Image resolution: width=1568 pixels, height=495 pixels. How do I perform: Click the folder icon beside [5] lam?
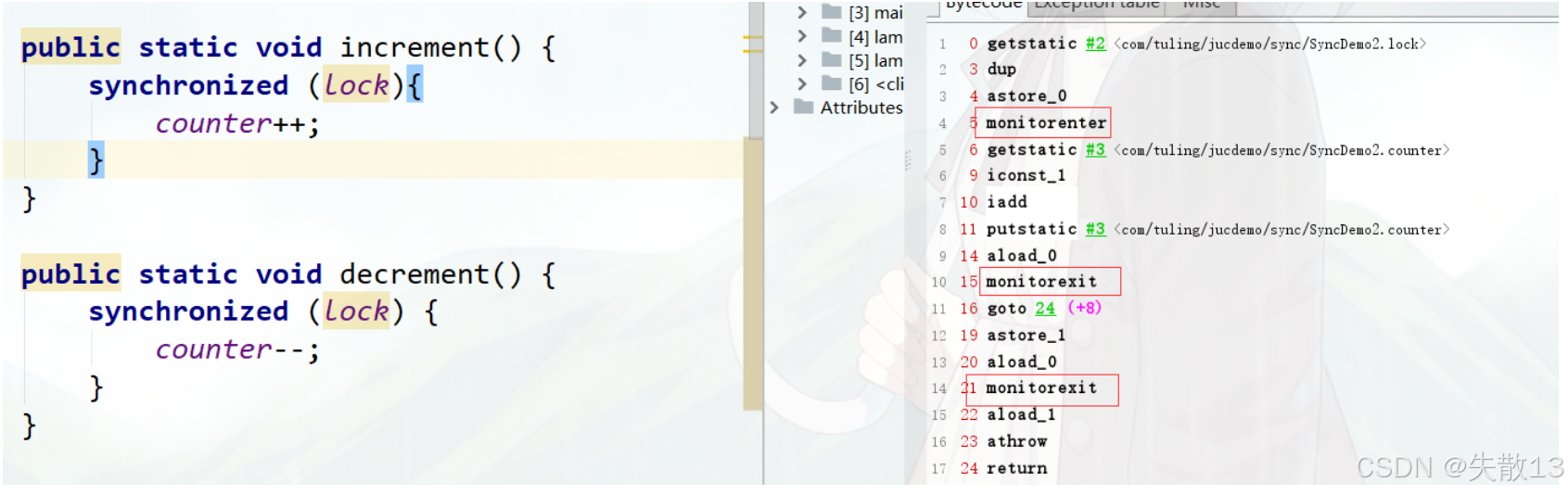(832, 60)
